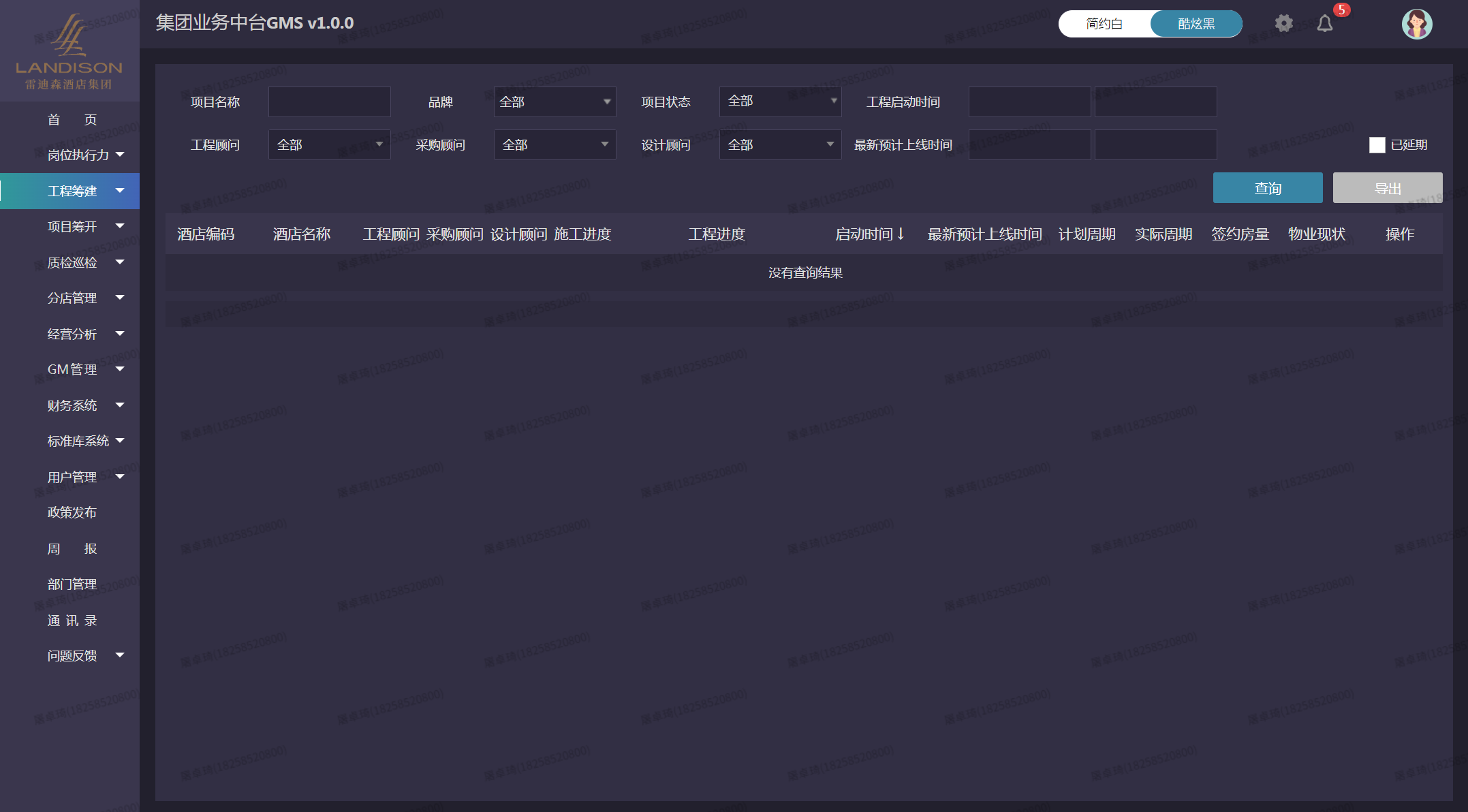This screenshot has height=812, width=1468.
Task: Click the sort arrow on 启动时间 column
Action: 901,234
